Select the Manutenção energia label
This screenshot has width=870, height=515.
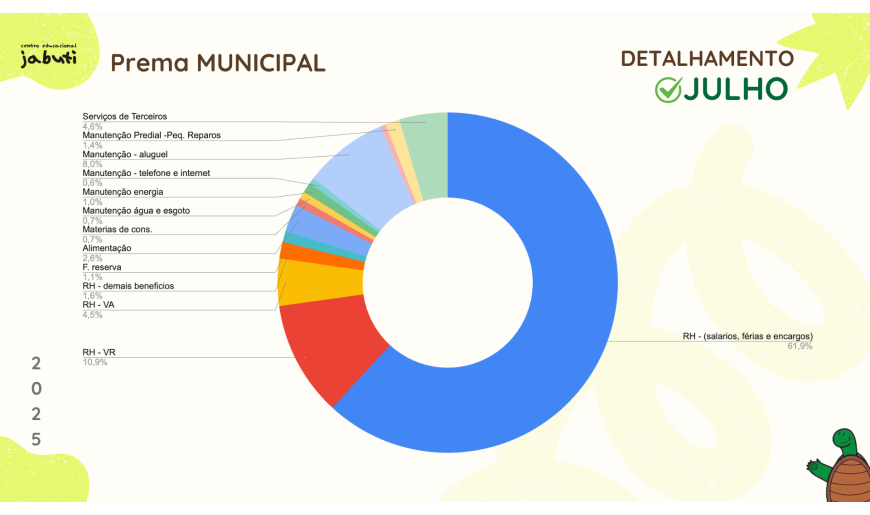(x=122, y=191)
